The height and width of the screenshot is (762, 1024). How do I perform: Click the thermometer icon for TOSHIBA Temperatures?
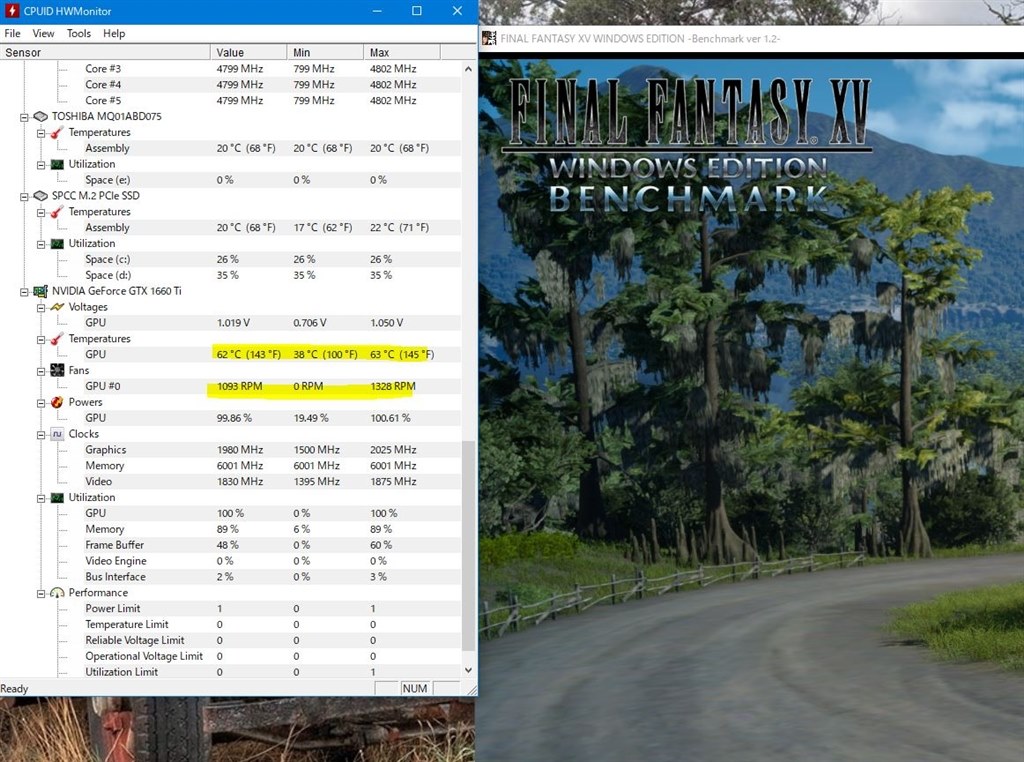pos(57,132)
